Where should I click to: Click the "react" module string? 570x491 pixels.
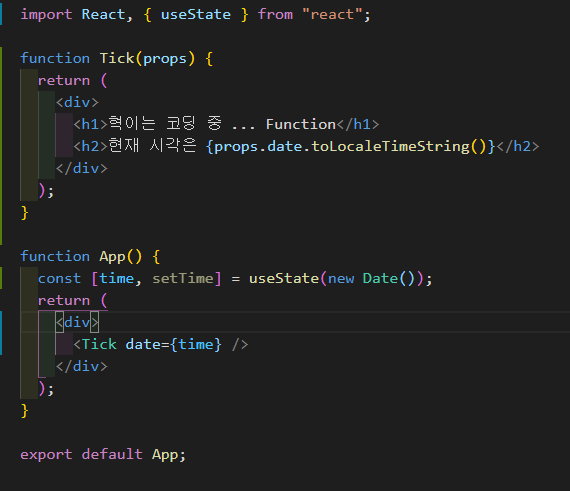[332, 15]
